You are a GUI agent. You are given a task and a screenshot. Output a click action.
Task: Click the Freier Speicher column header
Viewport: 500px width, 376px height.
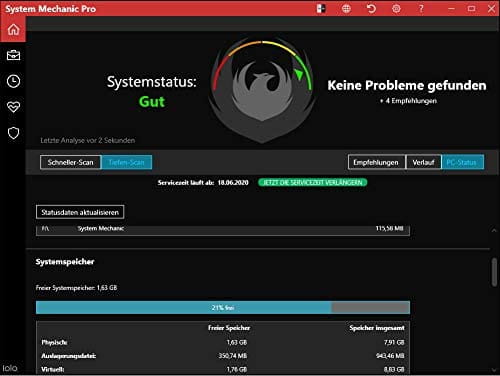(x=229, y=328)
